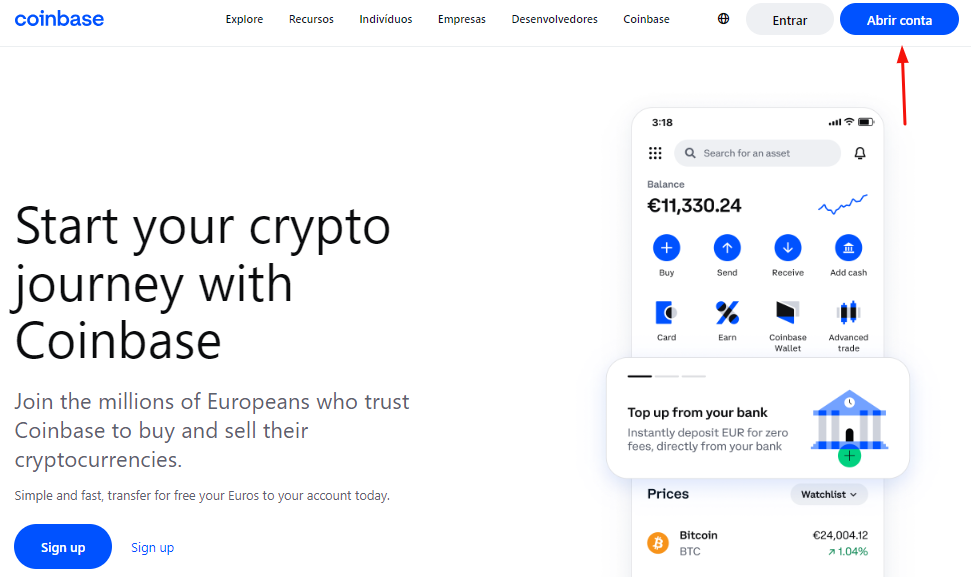The width and height of the screenshot is (971, 577).
Task: Tap the blue Buy plus icon
Action: pos(666,248)
